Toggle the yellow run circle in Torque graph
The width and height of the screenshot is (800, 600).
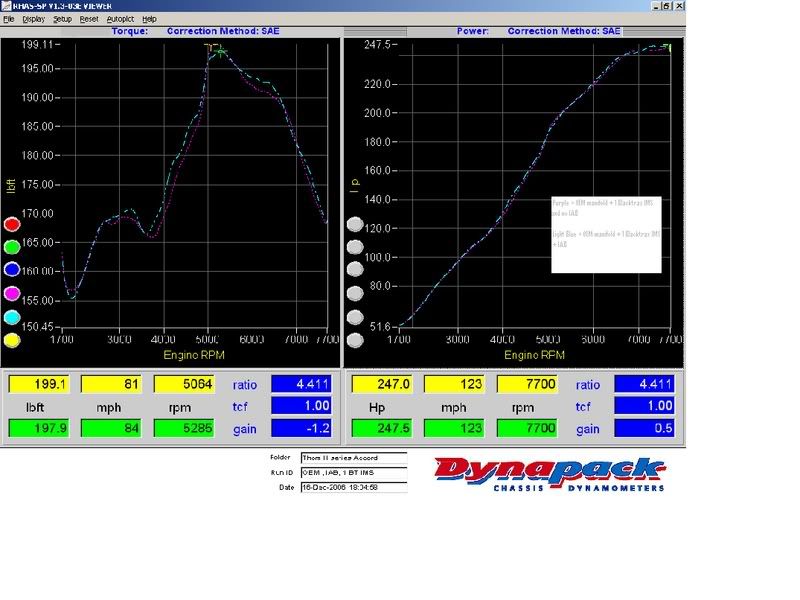(12, 340)
